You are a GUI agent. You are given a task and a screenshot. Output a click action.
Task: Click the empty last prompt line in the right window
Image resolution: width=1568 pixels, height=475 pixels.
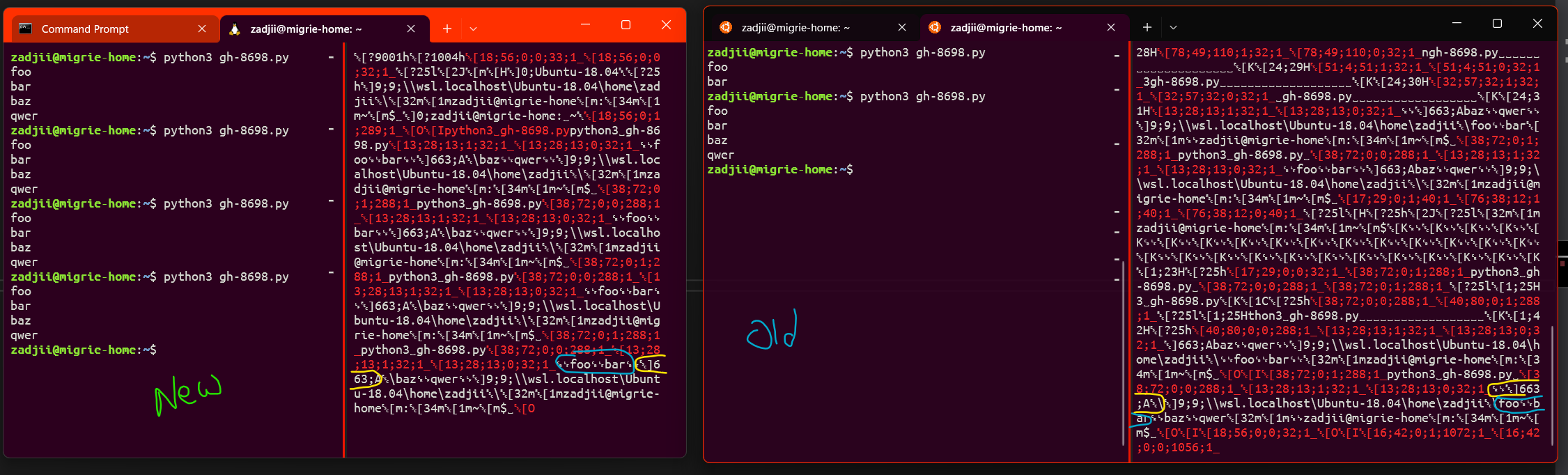pos(780,169)
